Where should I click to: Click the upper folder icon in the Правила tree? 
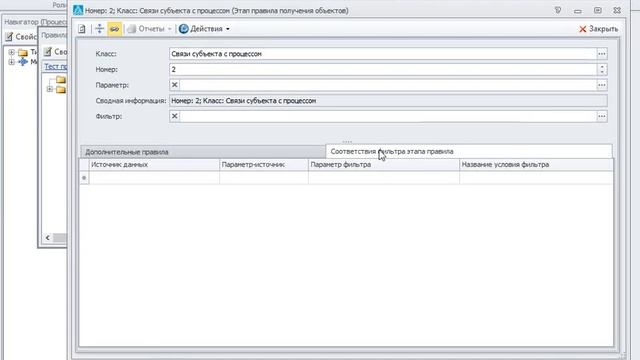tap(61, 79)
